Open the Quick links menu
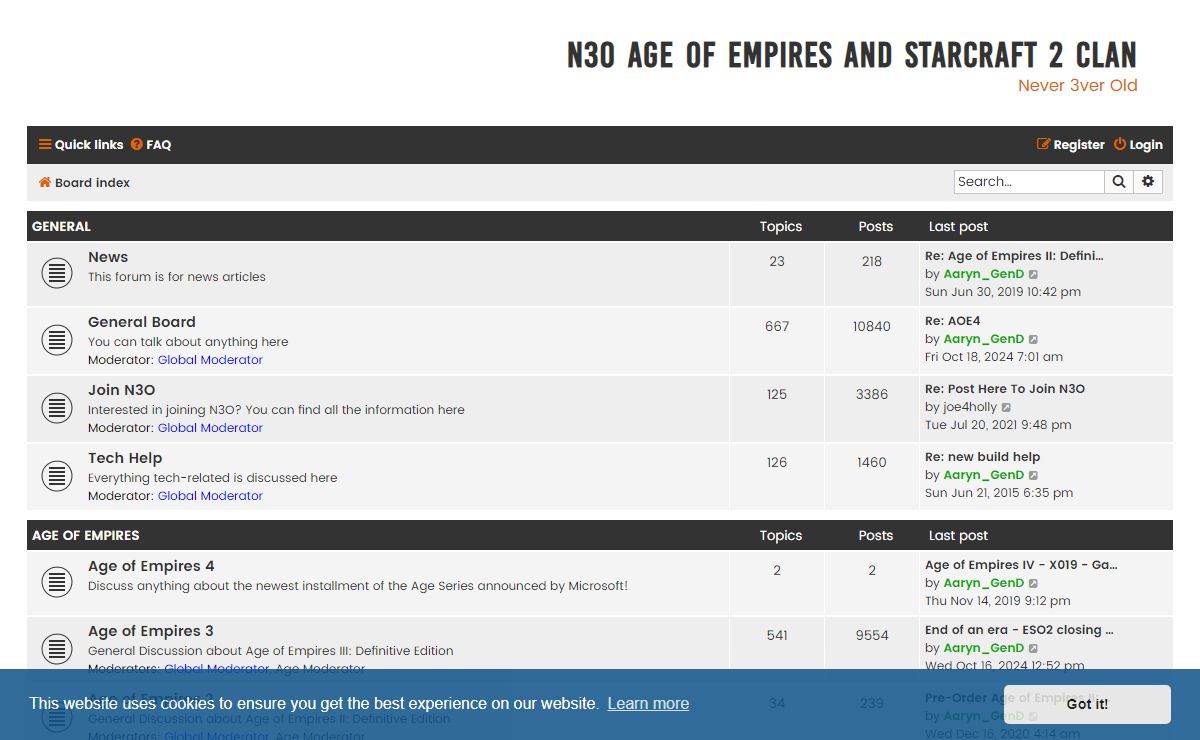Image resolution: width=1200 pixels, height=740 pixels. 81,145
